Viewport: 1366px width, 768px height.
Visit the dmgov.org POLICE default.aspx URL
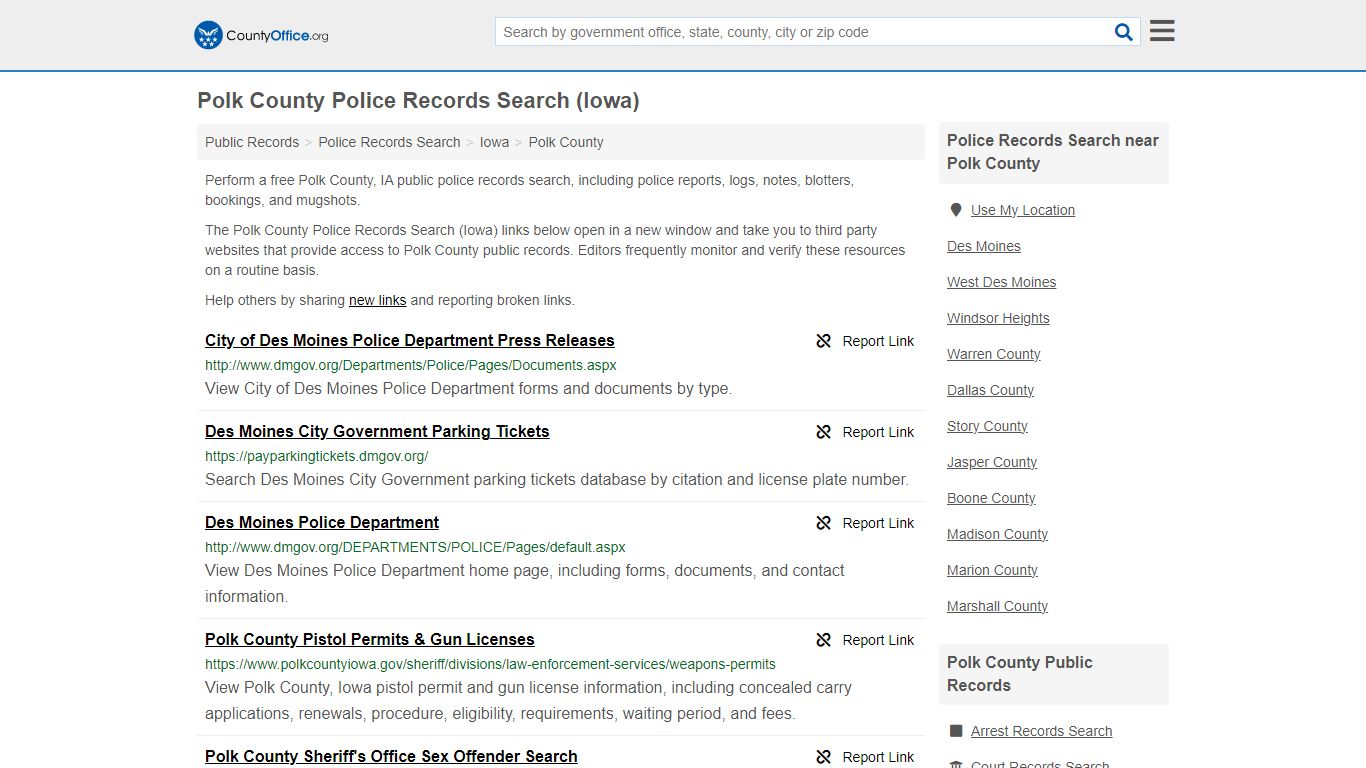pos(415,547)
